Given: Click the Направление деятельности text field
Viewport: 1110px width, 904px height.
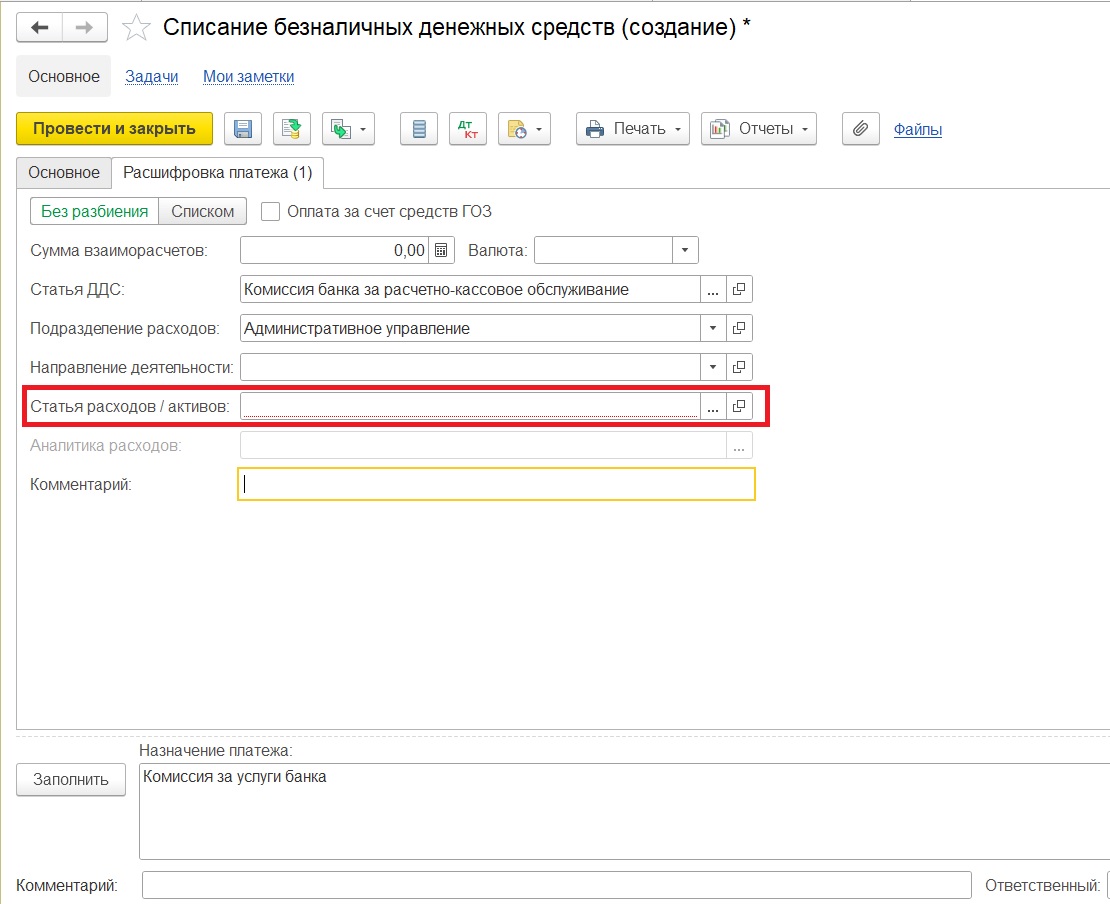Looking at the screenshot, I should (x=470, y=367).
